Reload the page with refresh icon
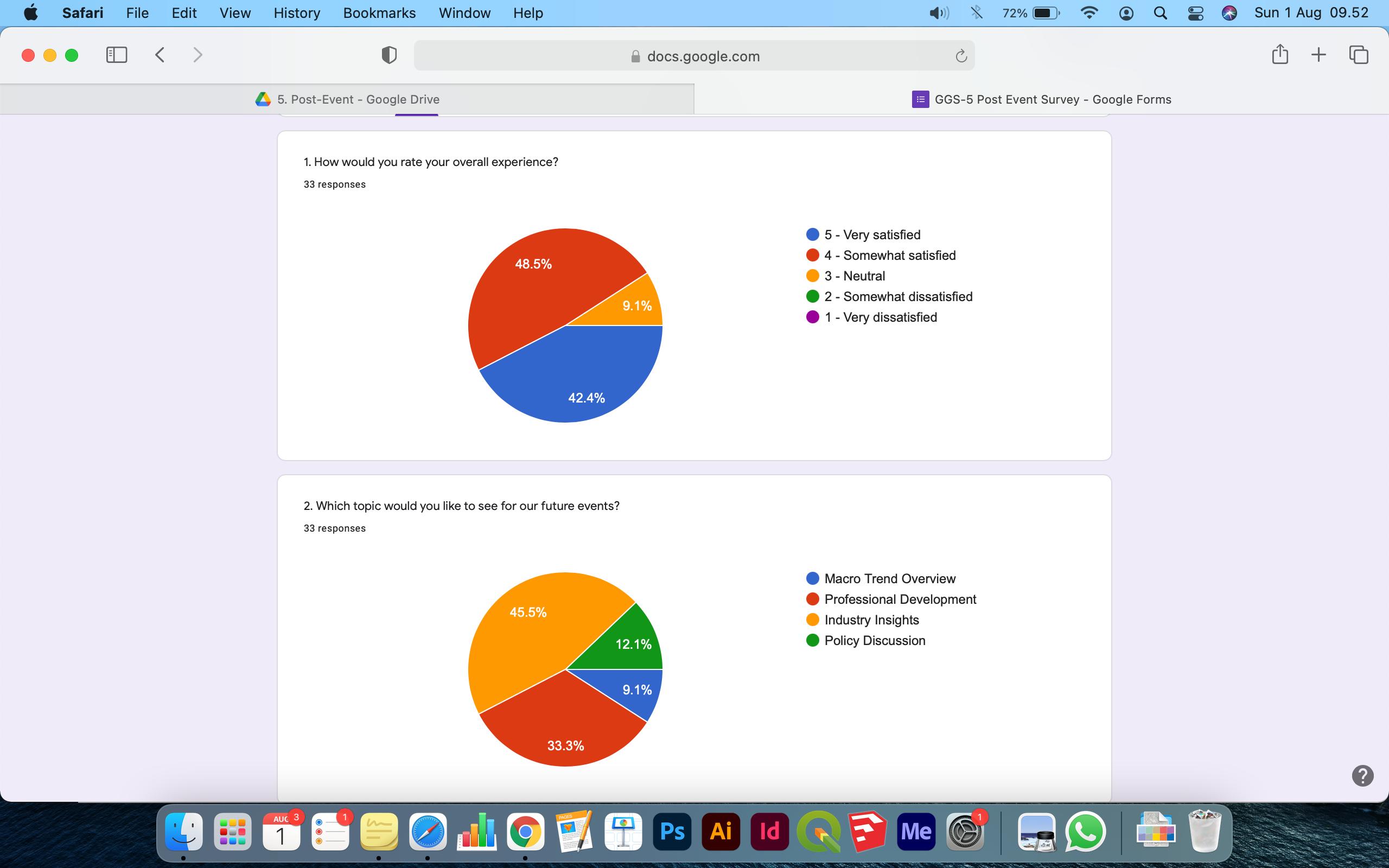 pyautogui.click(x=961, y=56)
